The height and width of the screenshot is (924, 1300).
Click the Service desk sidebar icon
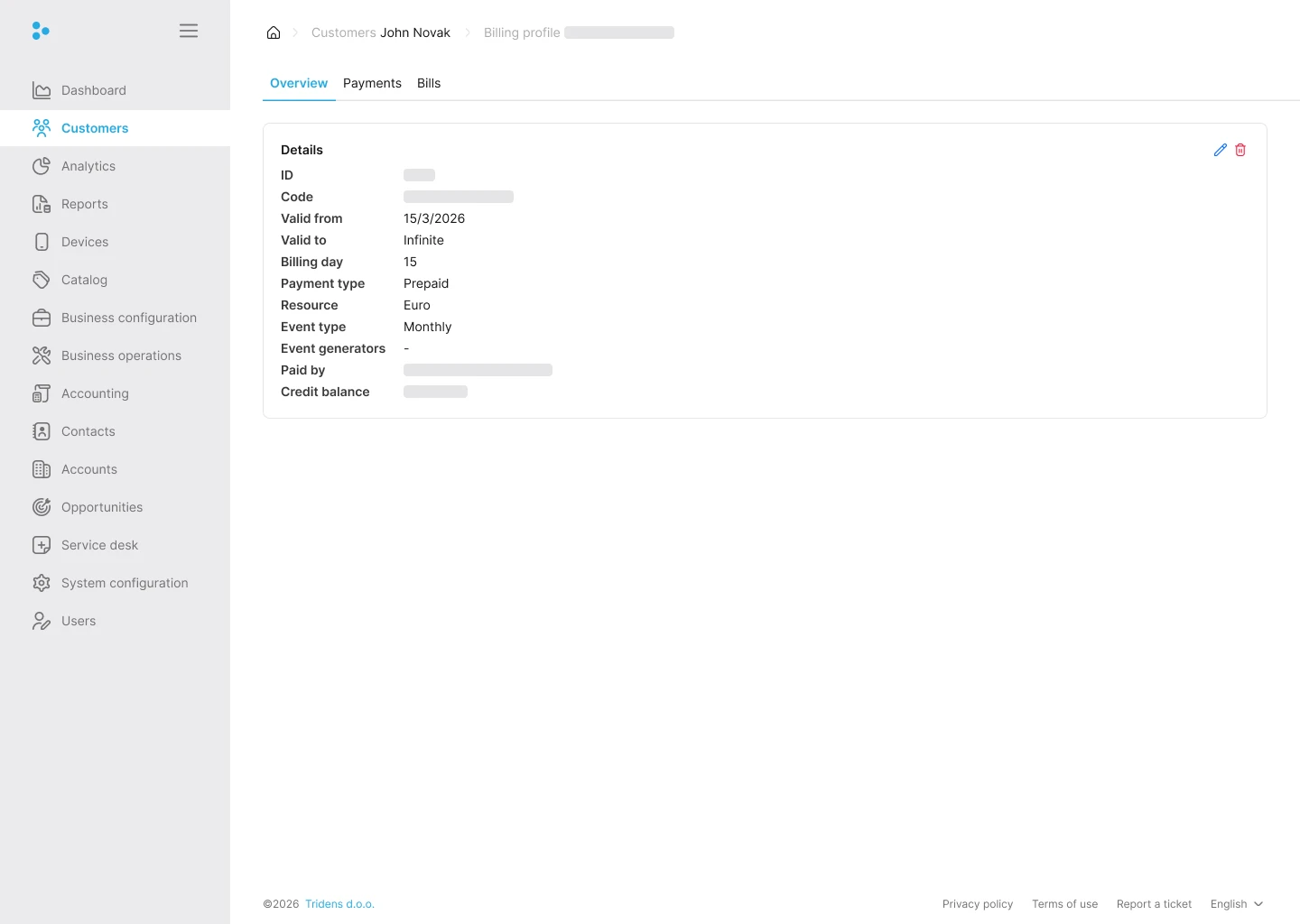coord(42,545)
